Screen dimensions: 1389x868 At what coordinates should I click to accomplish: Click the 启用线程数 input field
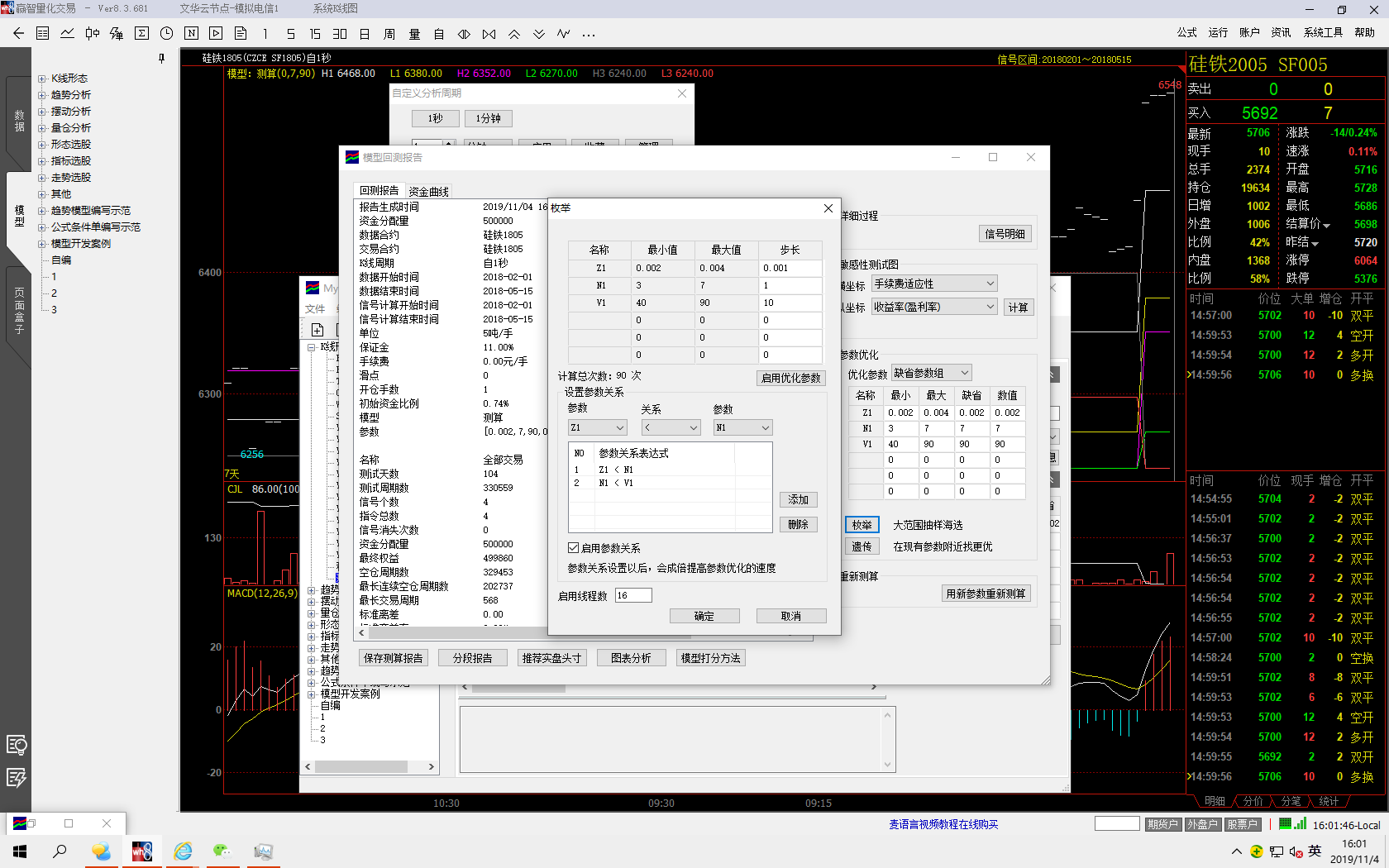pyautogui.click(x=633, y=595)
